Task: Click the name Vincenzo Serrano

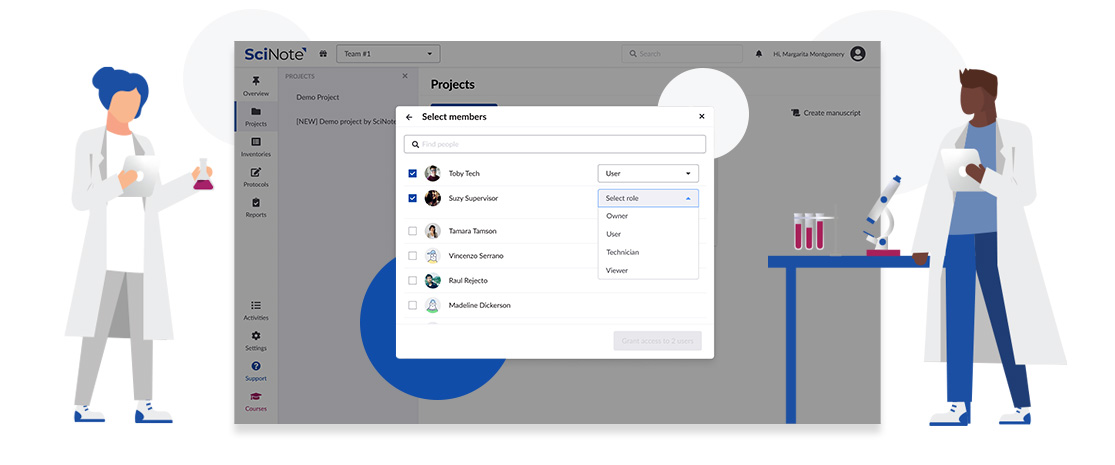Action: coord(476,256)
